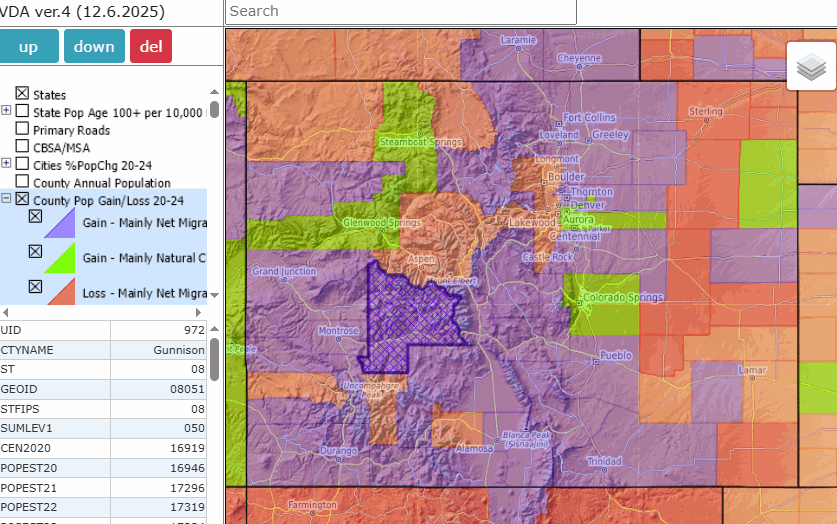837x524 pixels.
Task: Expand the State Pop Age 100+ layer
Action: click(7, 111)
